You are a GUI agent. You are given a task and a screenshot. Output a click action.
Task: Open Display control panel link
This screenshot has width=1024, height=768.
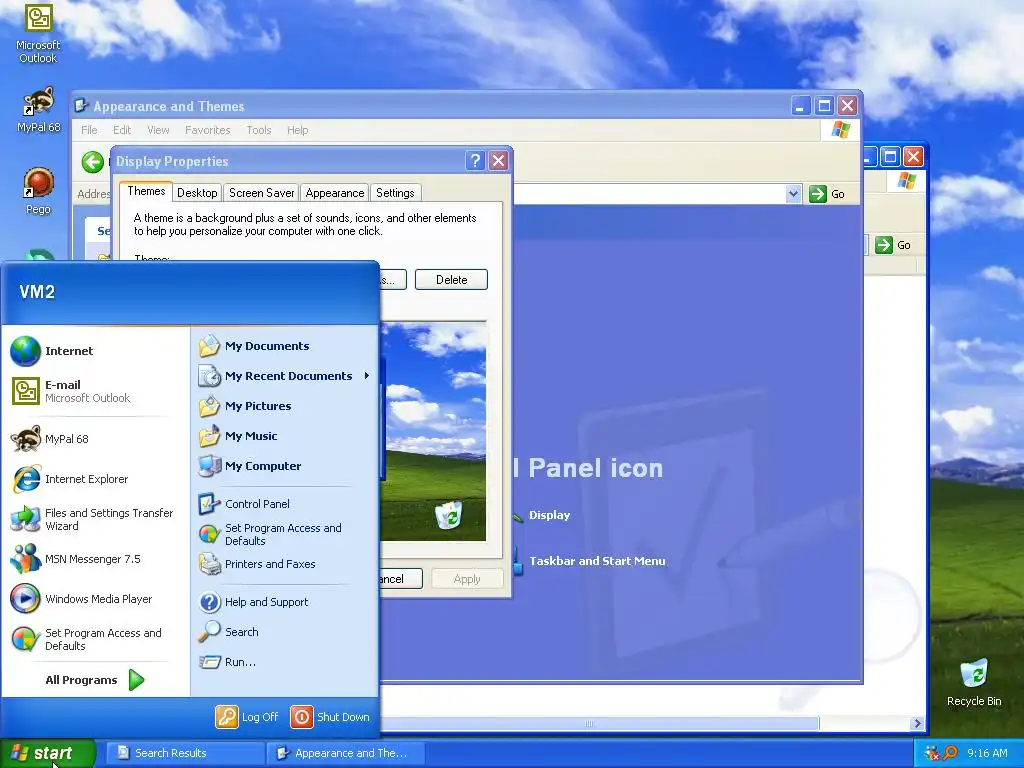[x=549, y=515]
